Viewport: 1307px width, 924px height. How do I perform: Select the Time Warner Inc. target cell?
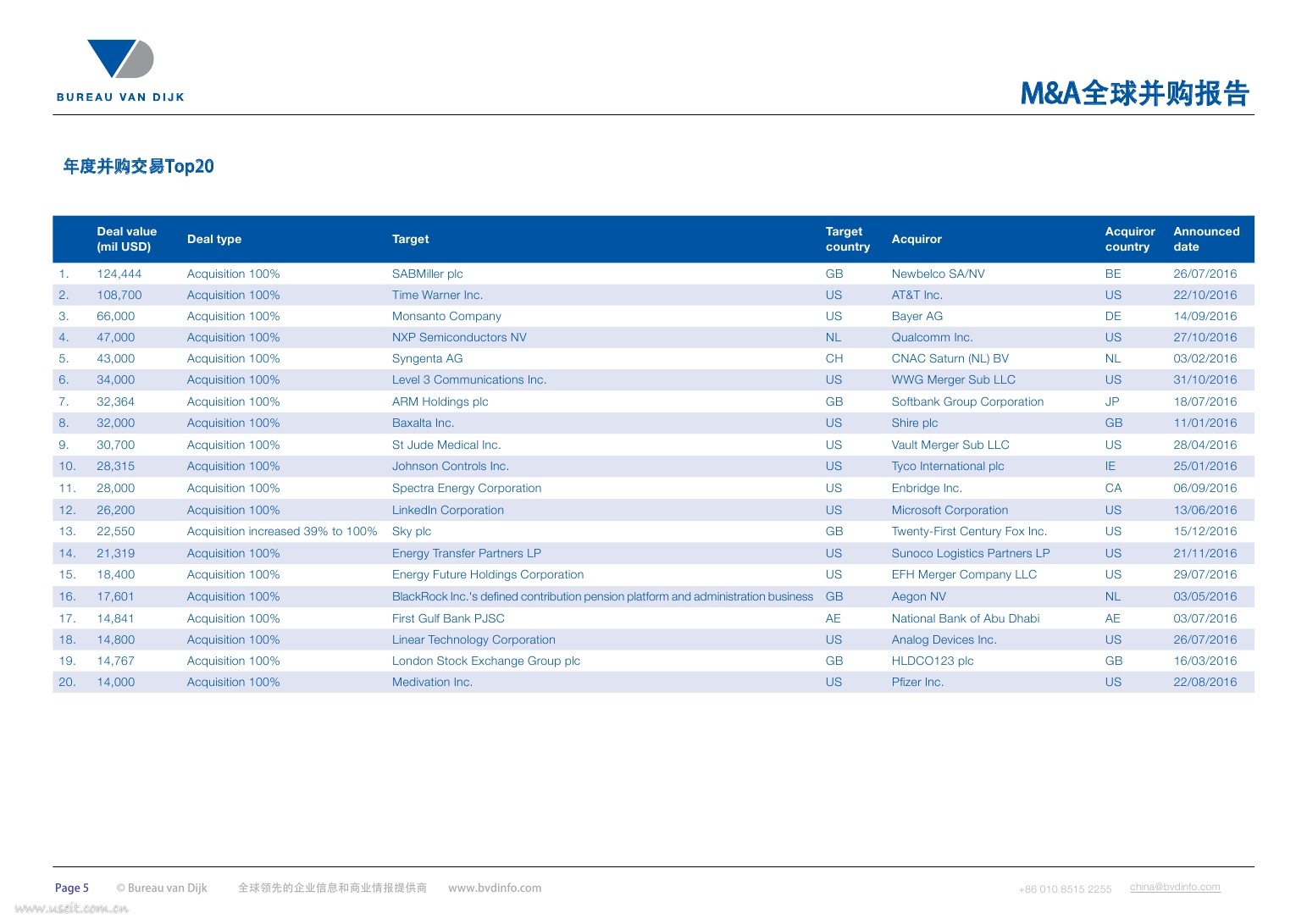[x=437, y=295]
